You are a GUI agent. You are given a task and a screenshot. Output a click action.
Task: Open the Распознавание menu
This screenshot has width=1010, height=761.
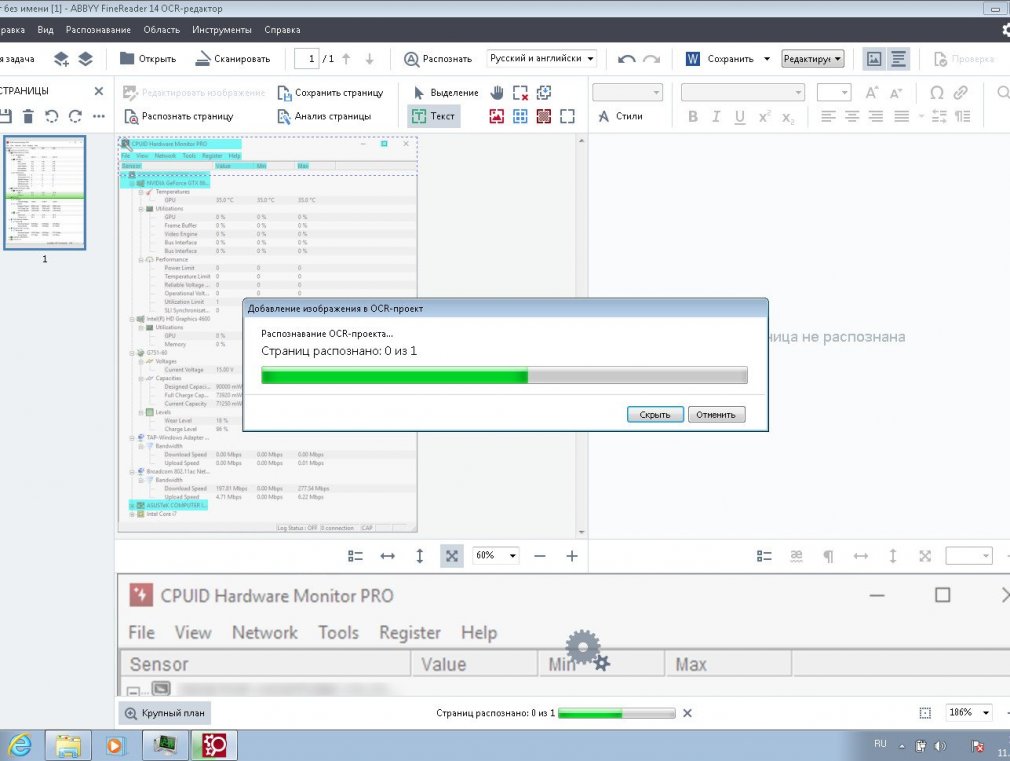(x=98, y=30)
